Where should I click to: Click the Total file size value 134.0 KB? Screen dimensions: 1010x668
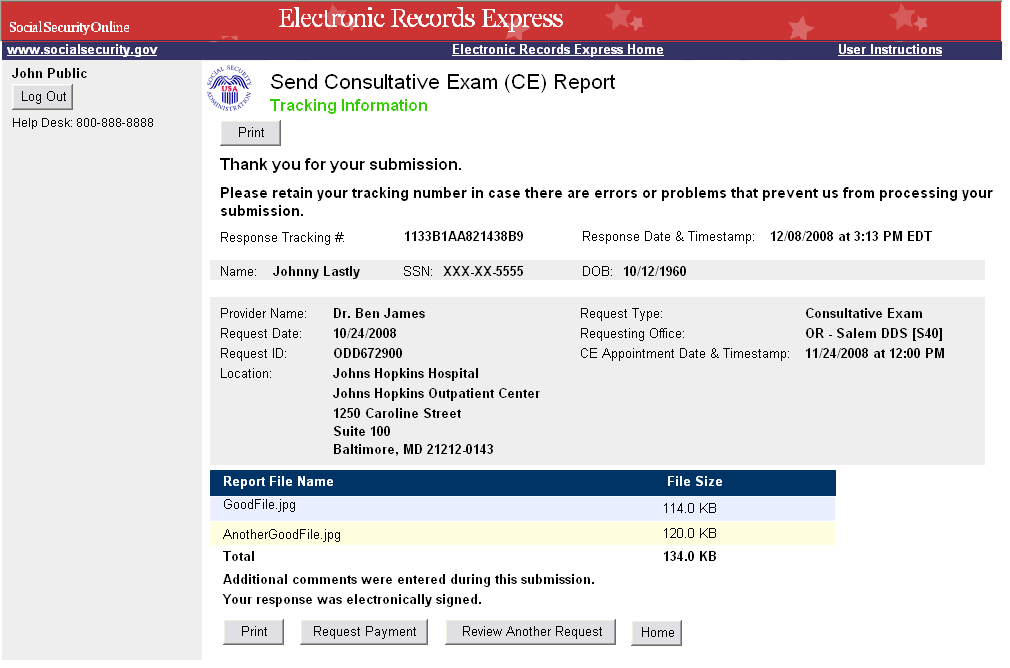coord(689,557)
